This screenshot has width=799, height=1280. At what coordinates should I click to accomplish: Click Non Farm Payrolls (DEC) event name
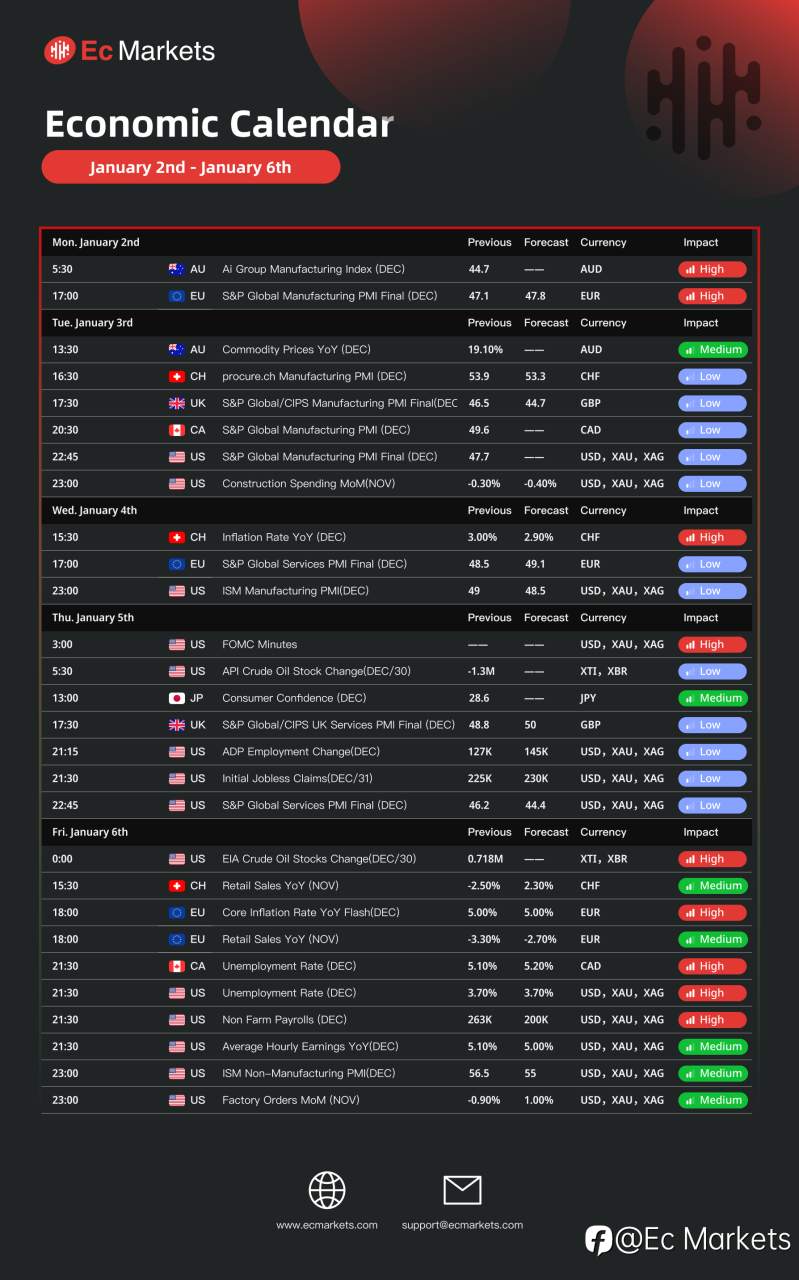tap(284, 1019)
